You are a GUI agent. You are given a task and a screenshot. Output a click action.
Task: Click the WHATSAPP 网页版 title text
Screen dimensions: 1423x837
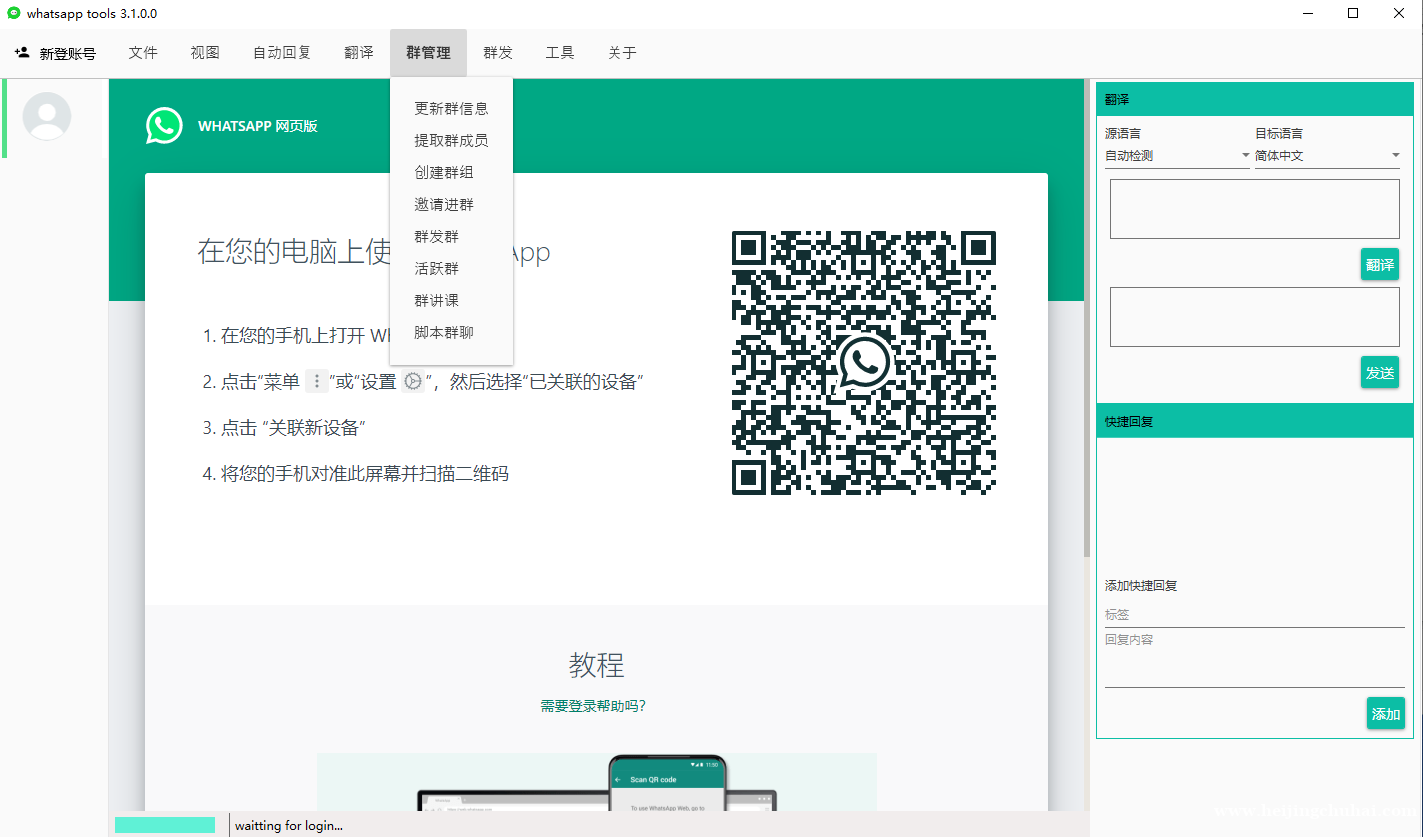point(258,126)
